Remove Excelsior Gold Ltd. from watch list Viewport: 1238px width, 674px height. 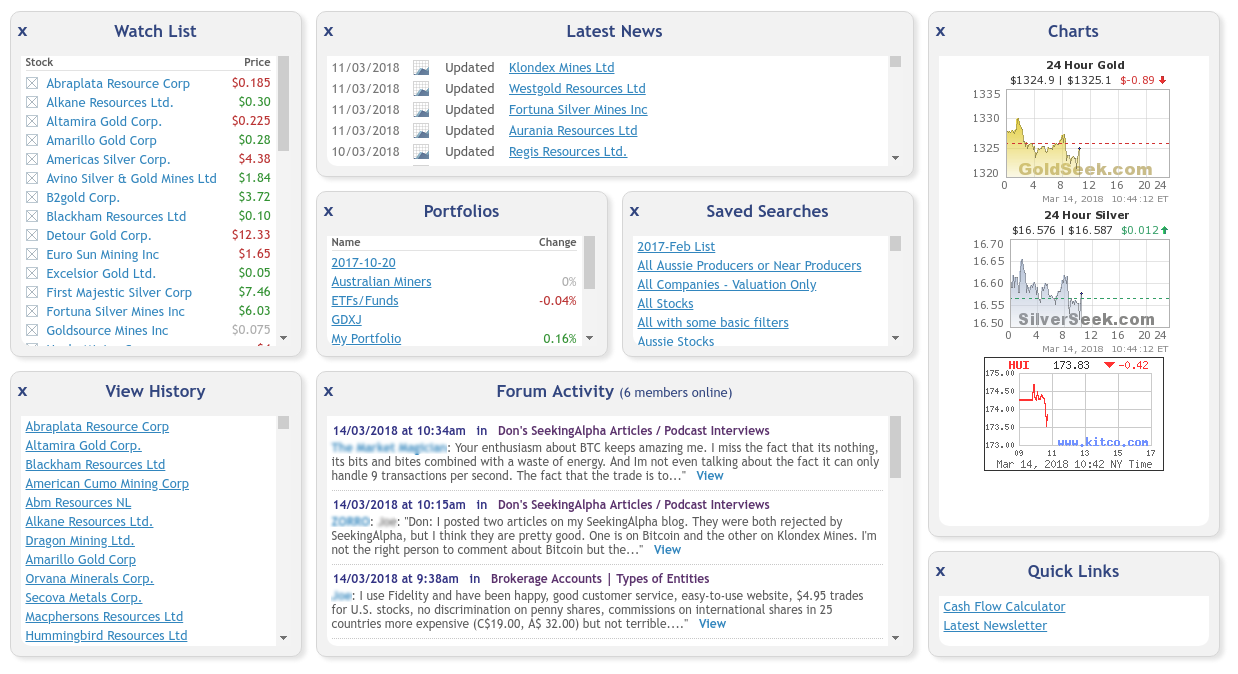[32, 274]
